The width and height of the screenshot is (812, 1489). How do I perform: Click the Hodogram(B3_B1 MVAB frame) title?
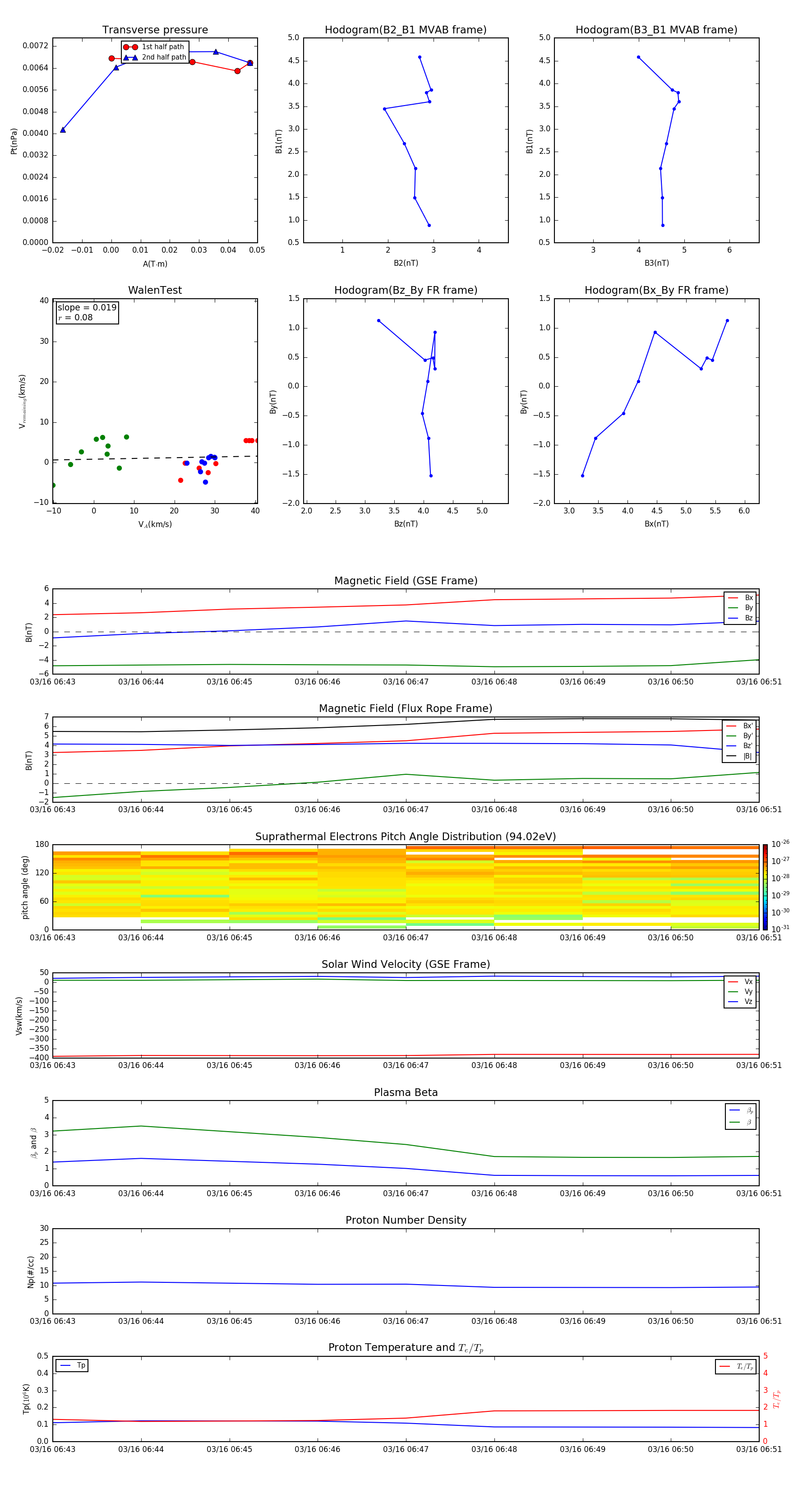pyautogui.click(x=656, y=30)
